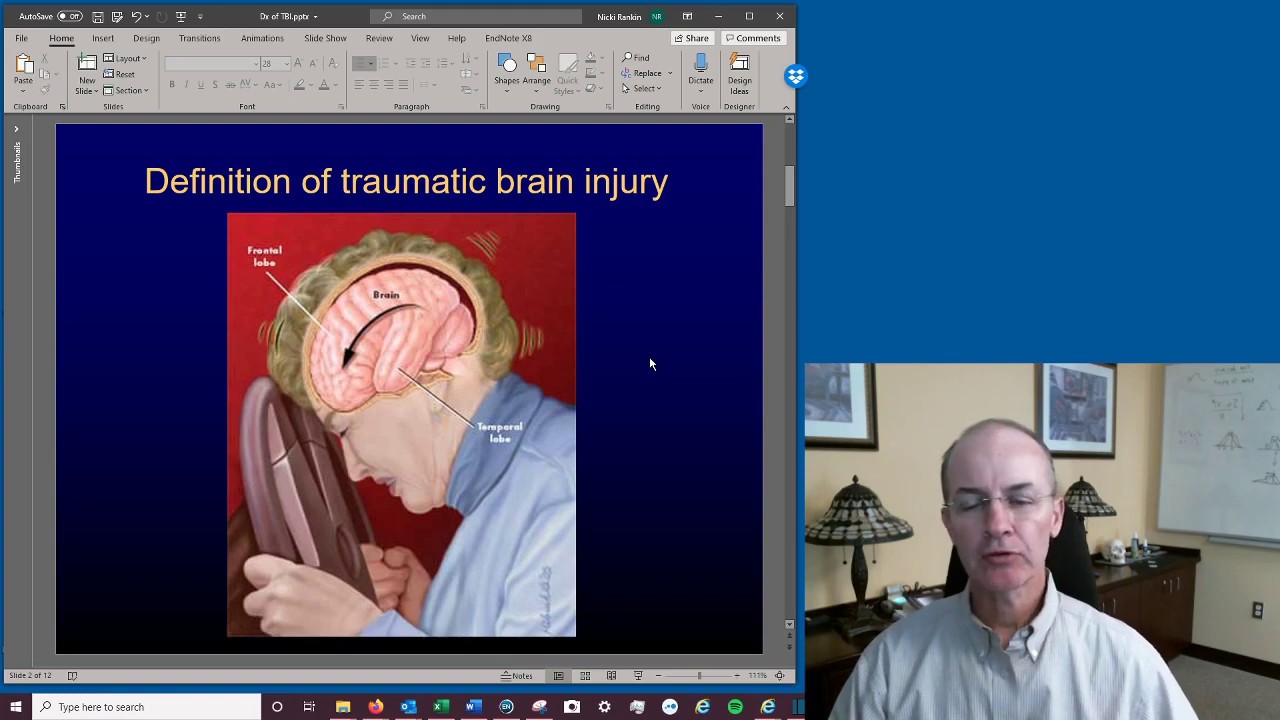
Task: Click the Reset slide button
Action: click(x=120, y=74)
